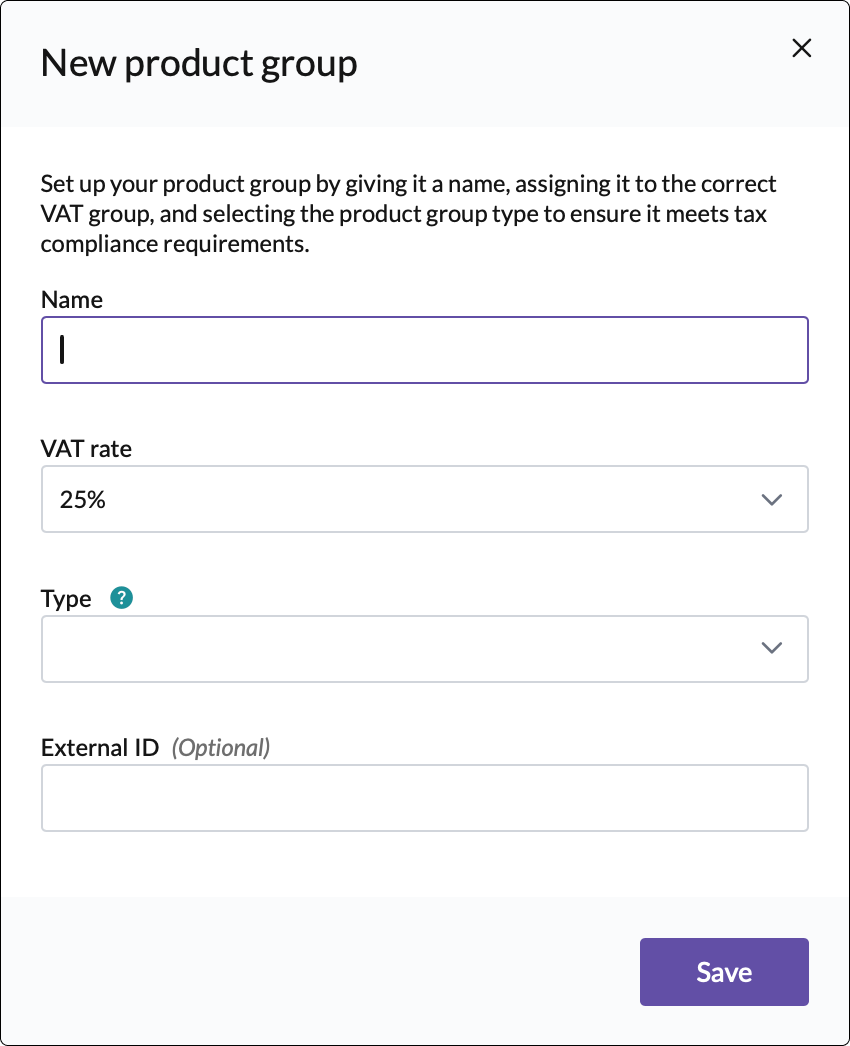Click the VAT rate label
This screenshot has width=850, height=1046.
tap(86, 449)
